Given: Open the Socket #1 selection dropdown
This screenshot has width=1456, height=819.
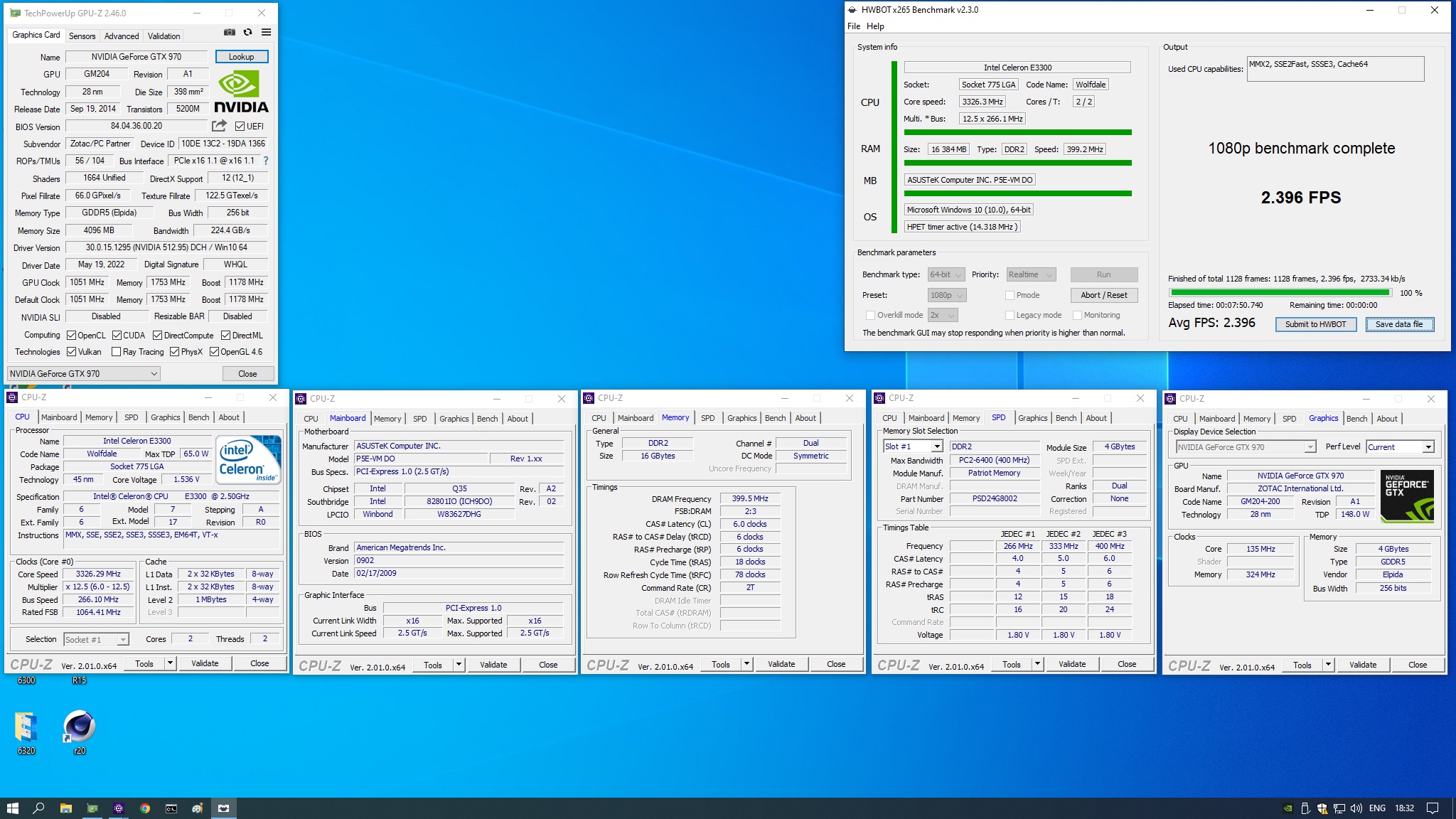Looking at the screenshot, I should click(x=96, y=639).
